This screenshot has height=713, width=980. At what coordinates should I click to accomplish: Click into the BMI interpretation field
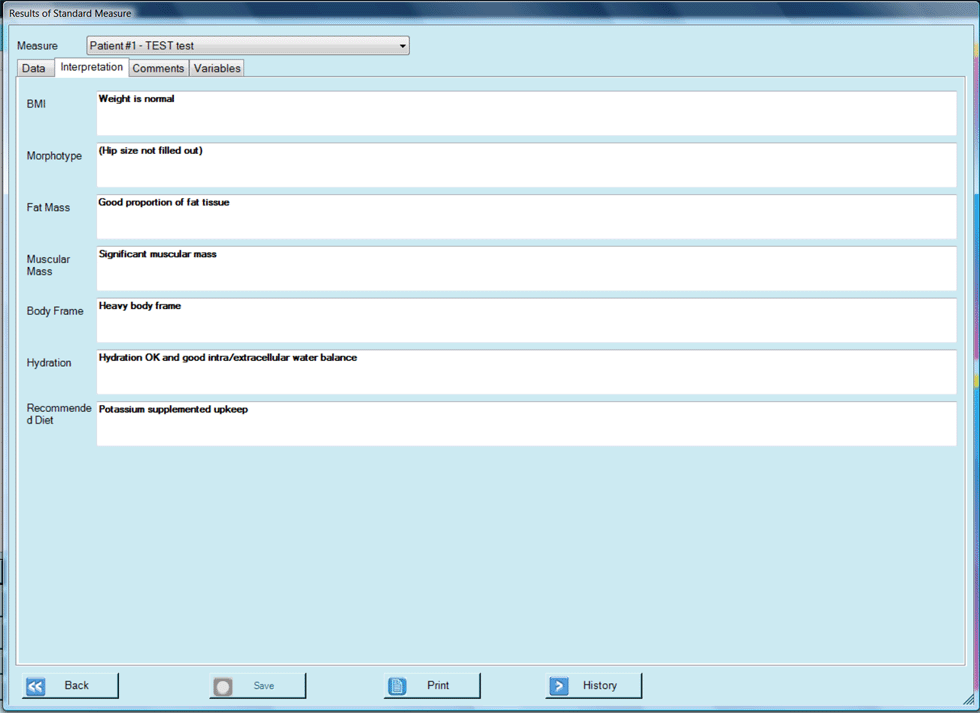coord(526,113)
